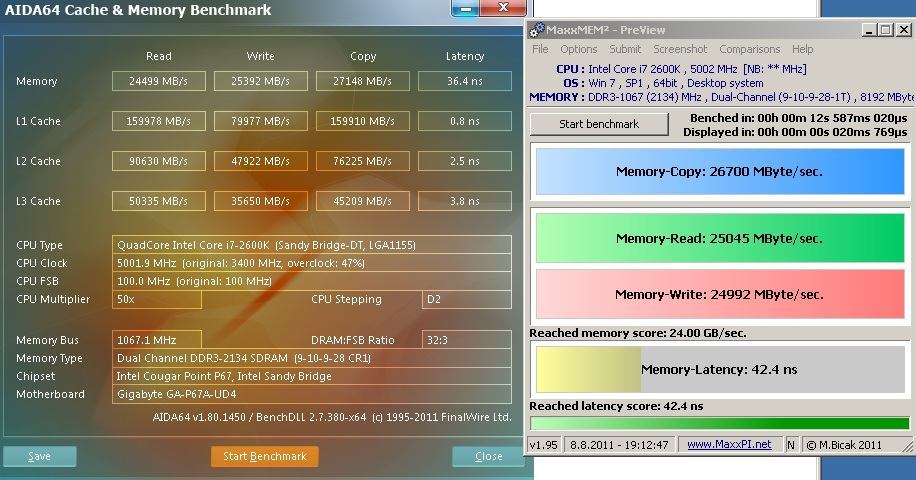Screen dimensions: 916x480
Task: Click the Memory Type field DDR3-2134 SDRAM
Action: click(311, 358)
